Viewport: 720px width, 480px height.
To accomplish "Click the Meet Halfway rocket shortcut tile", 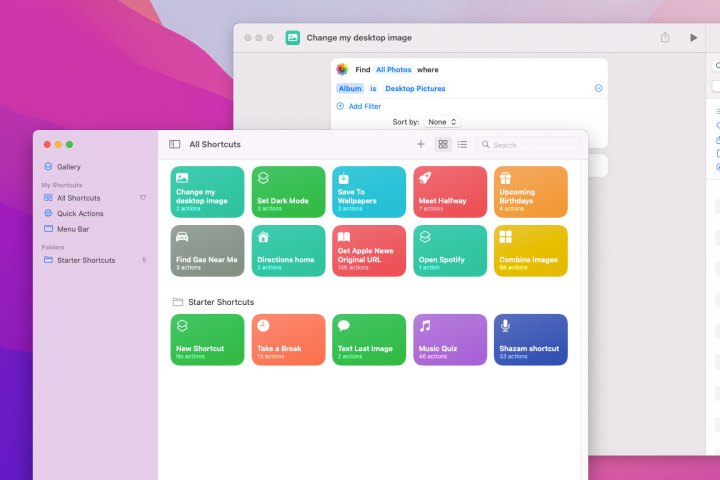I will pyautogui.click(x=450, y=192).
